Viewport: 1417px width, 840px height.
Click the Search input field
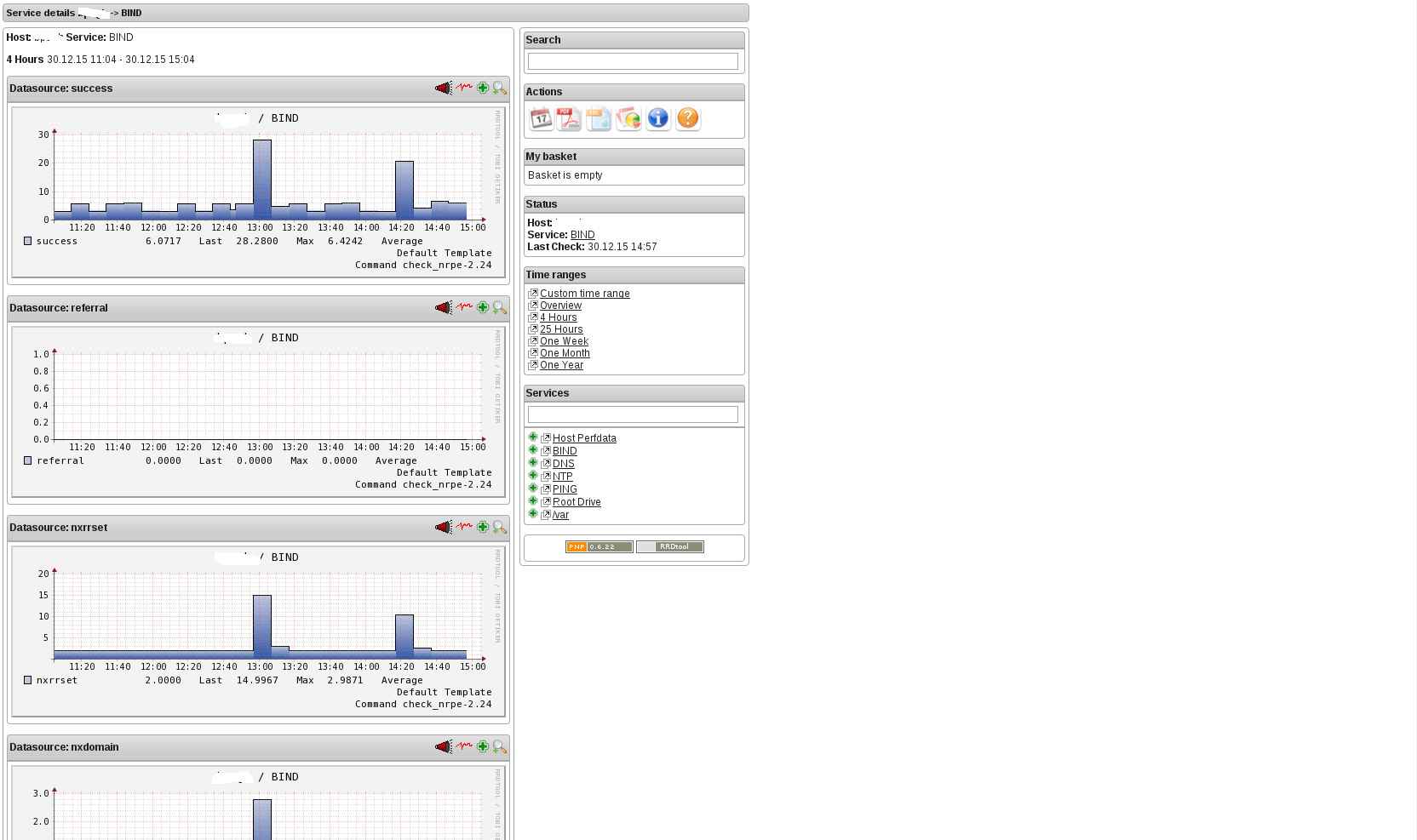coord(633,61)
